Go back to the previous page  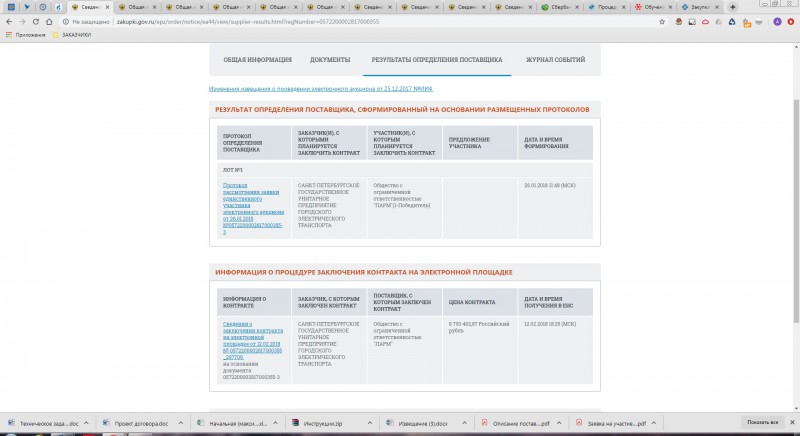point(9,22)
